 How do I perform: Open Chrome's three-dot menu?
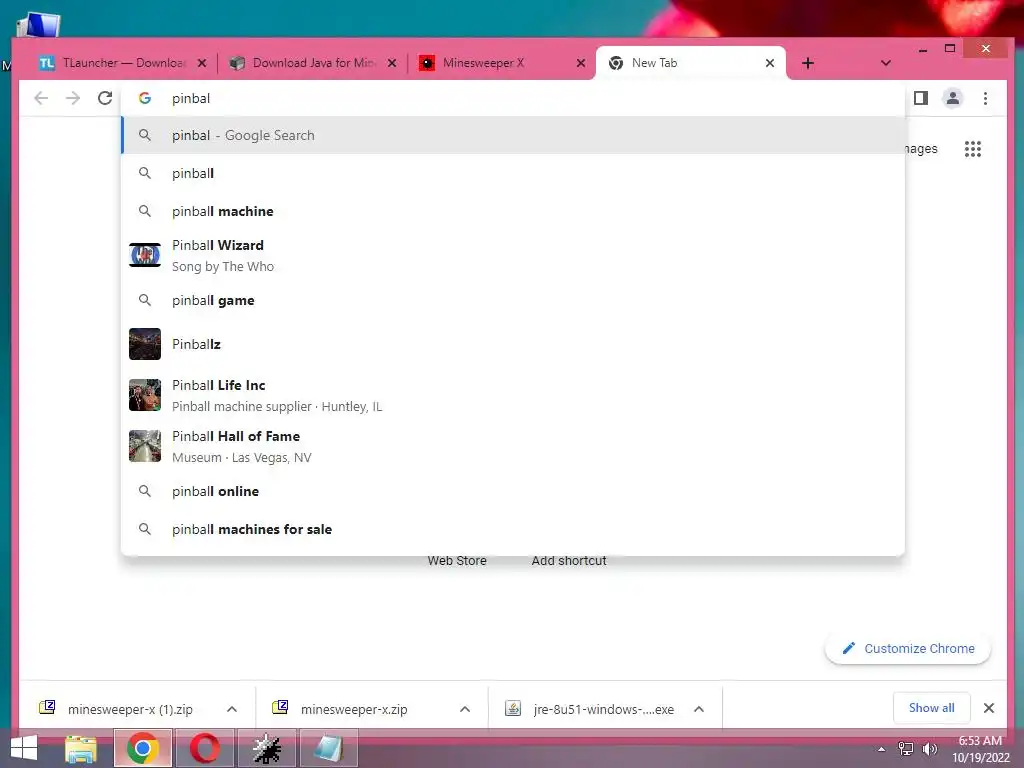click(x=985, y=99)
